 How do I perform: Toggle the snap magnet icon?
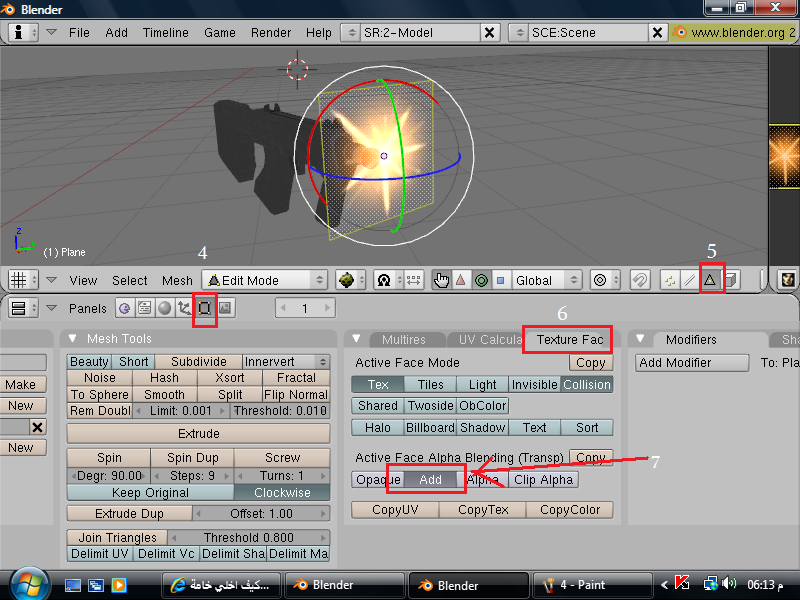tap(640, 280)
